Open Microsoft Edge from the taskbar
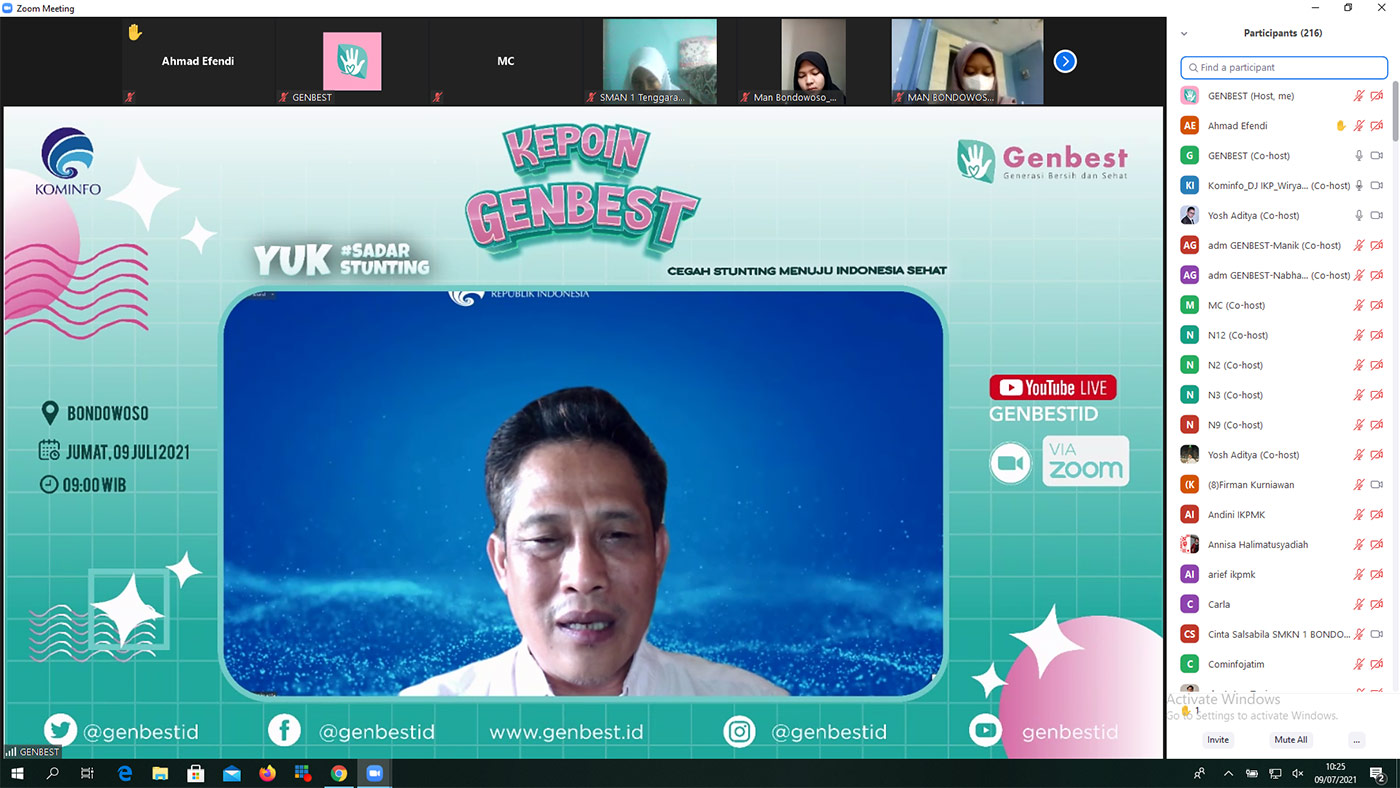Screen dimensions: 1400x788 click(125, 774)
